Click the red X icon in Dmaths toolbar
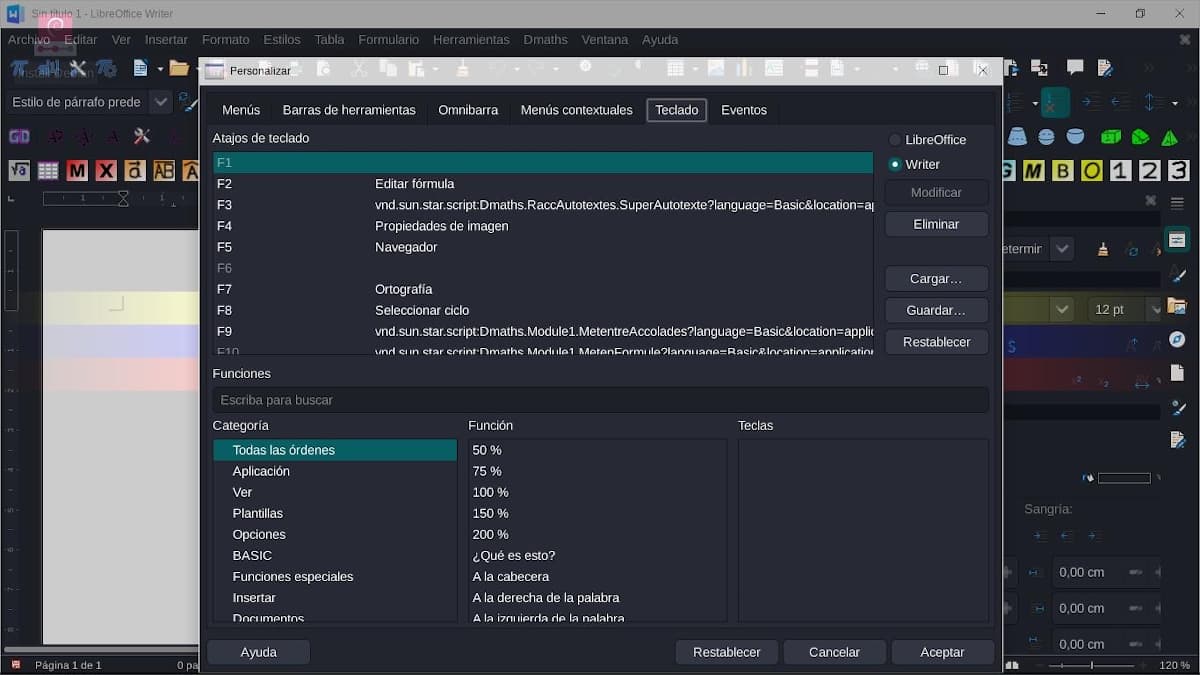The image size is (1200, 675). coord(106,171)
